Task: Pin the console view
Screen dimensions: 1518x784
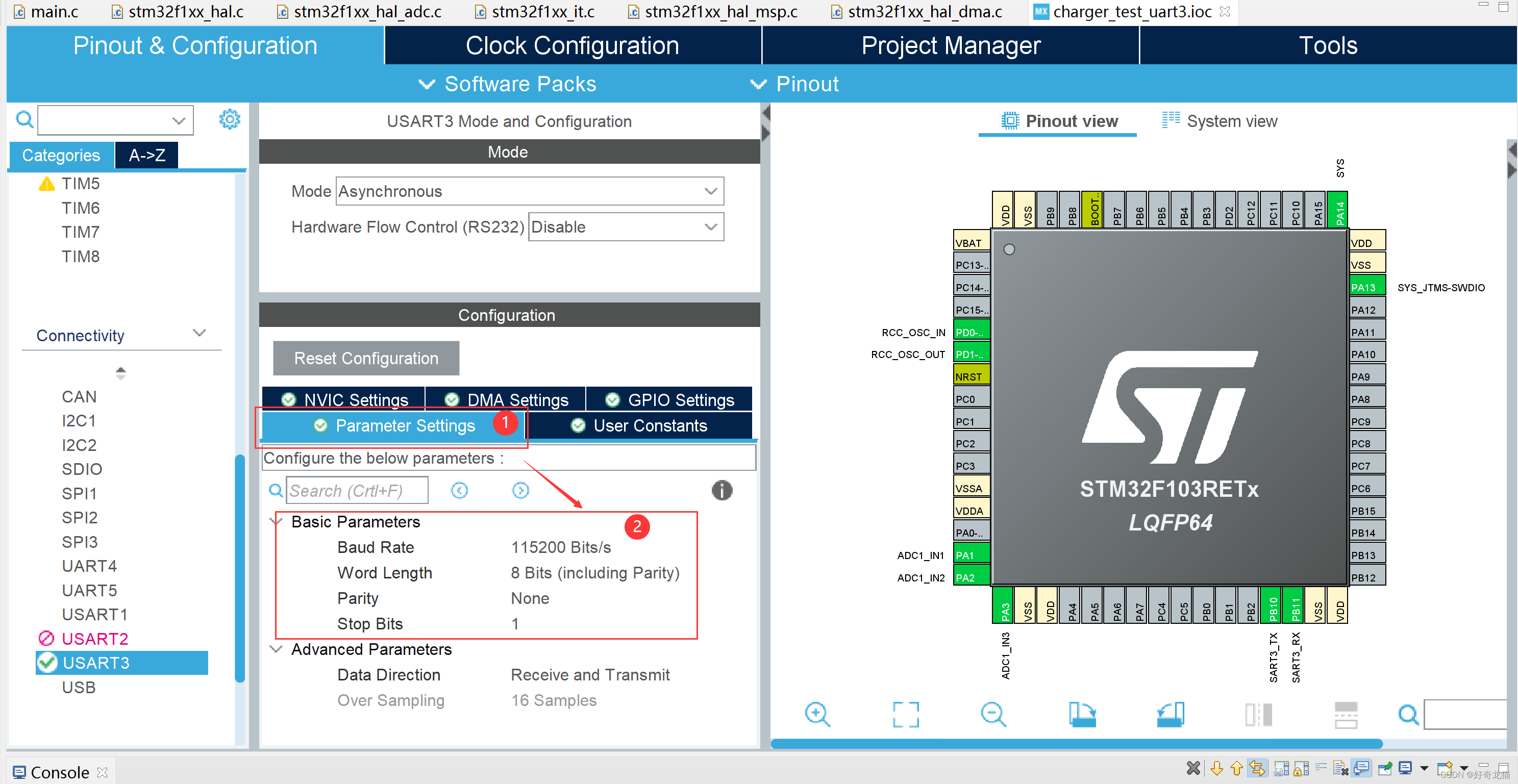Action: (1385, 768)
